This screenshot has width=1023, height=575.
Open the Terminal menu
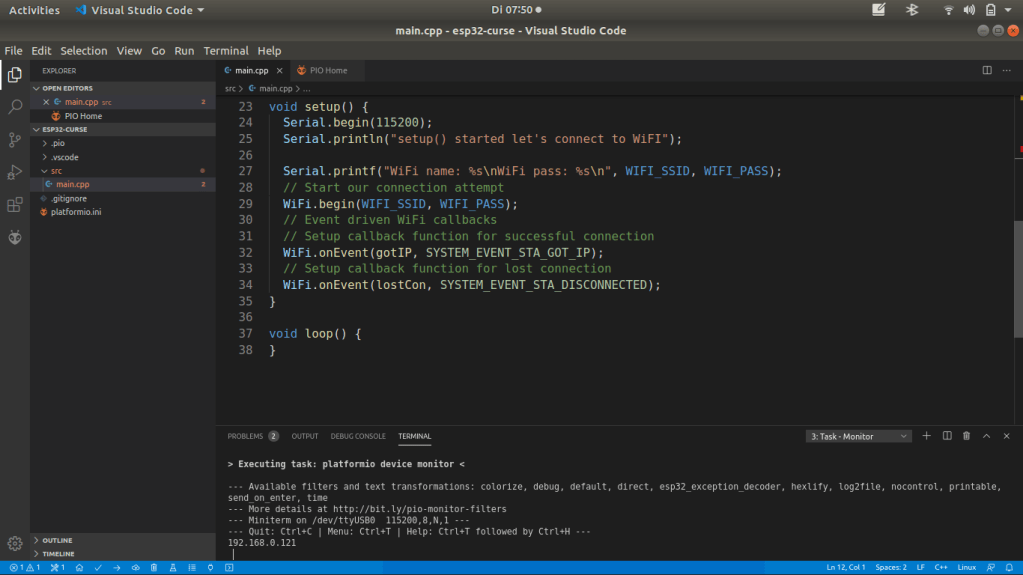(x=225, y=51)
